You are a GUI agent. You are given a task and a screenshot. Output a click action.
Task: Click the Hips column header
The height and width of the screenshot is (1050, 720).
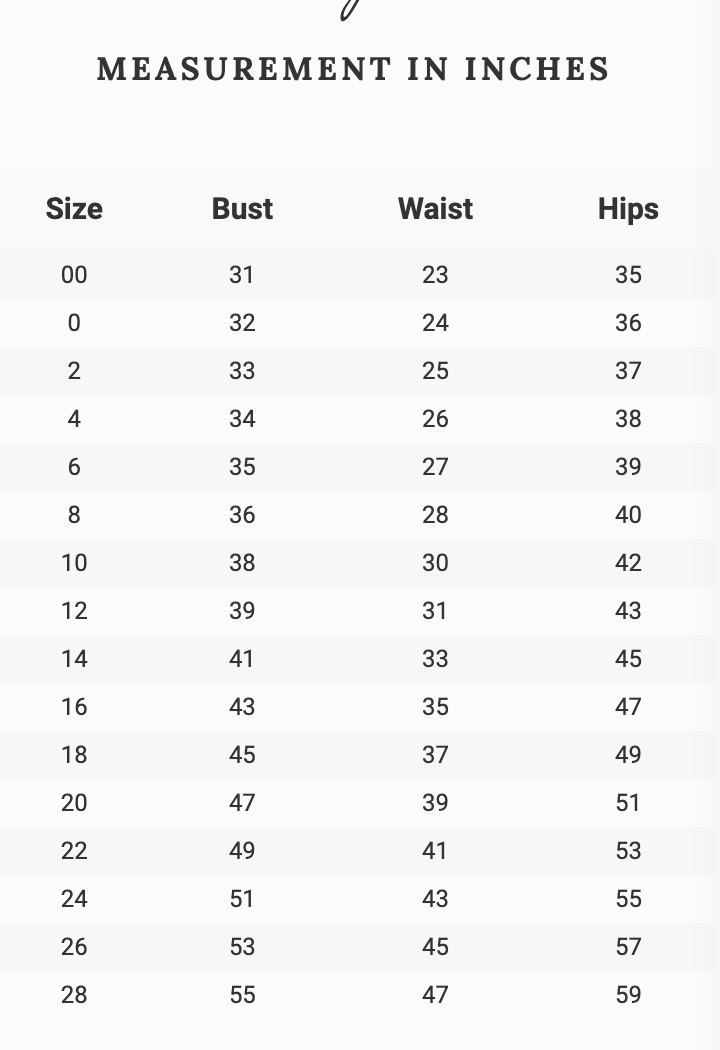628,209
